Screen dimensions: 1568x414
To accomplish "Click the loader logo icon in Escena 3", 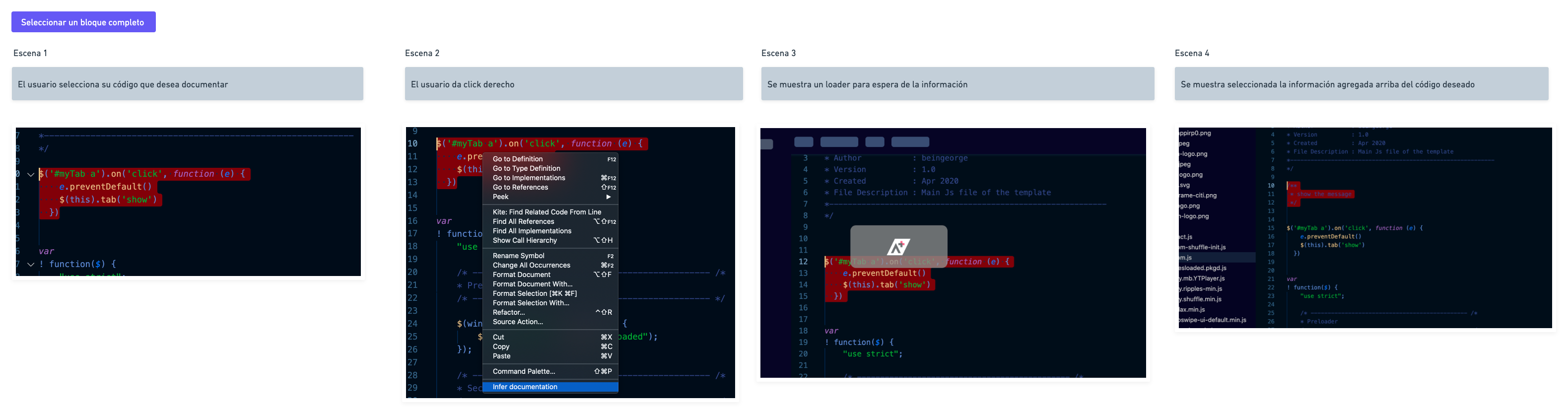I will click(x=898, y=247).
